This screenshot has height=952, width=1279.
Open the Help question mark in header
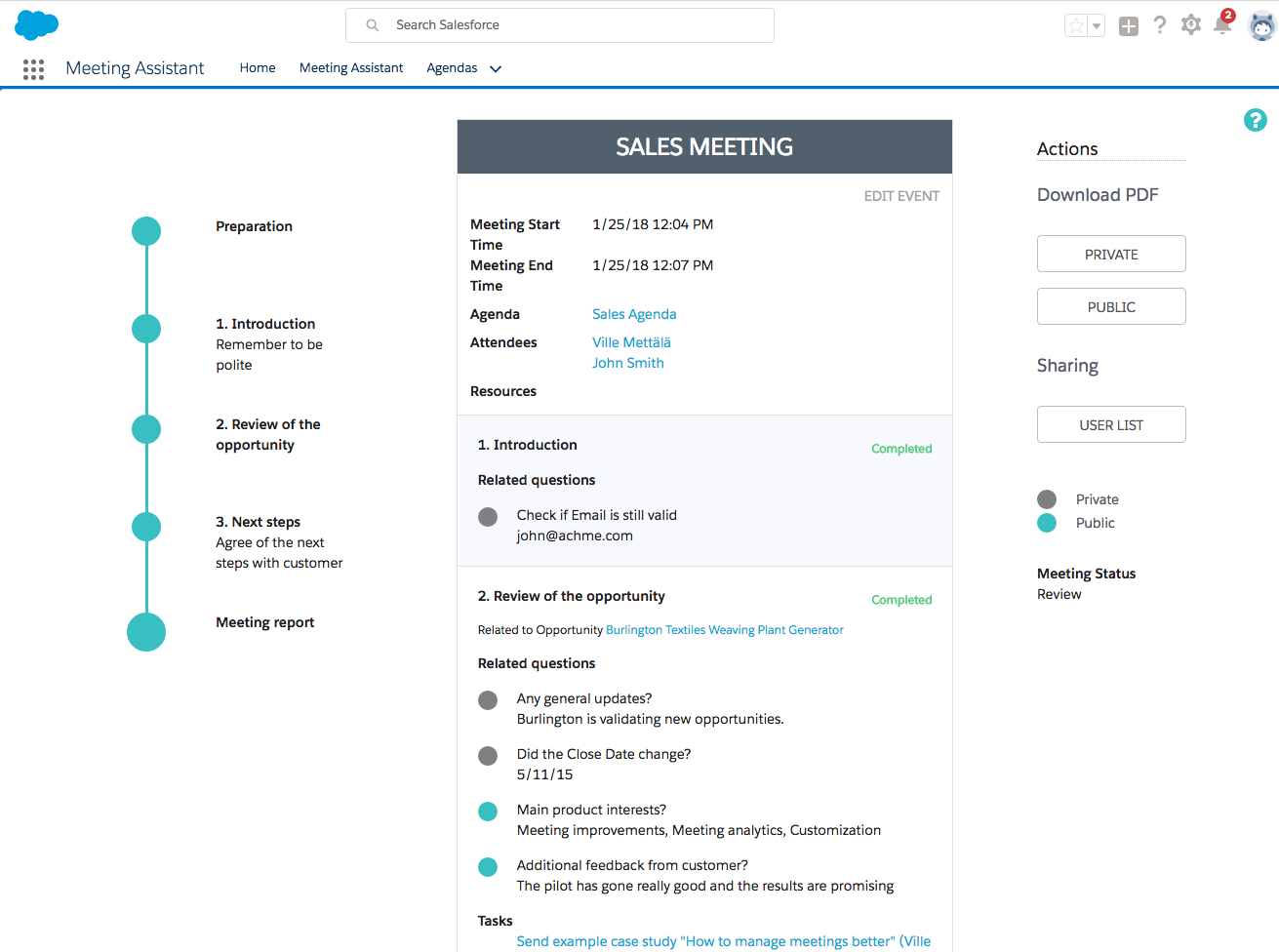(1160, 25)
